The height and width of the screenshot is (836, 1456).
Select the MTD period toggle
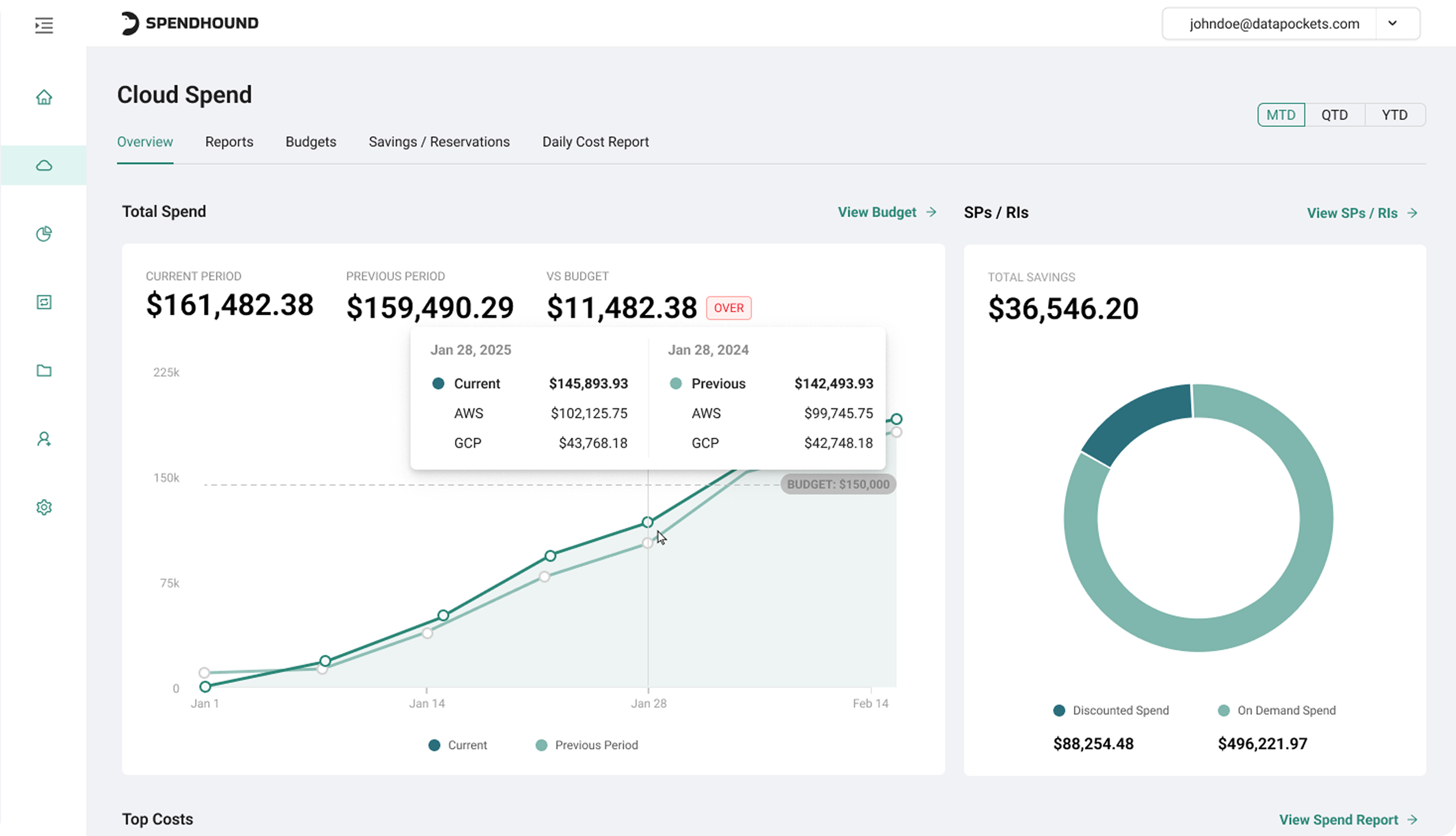point(1280,115)
